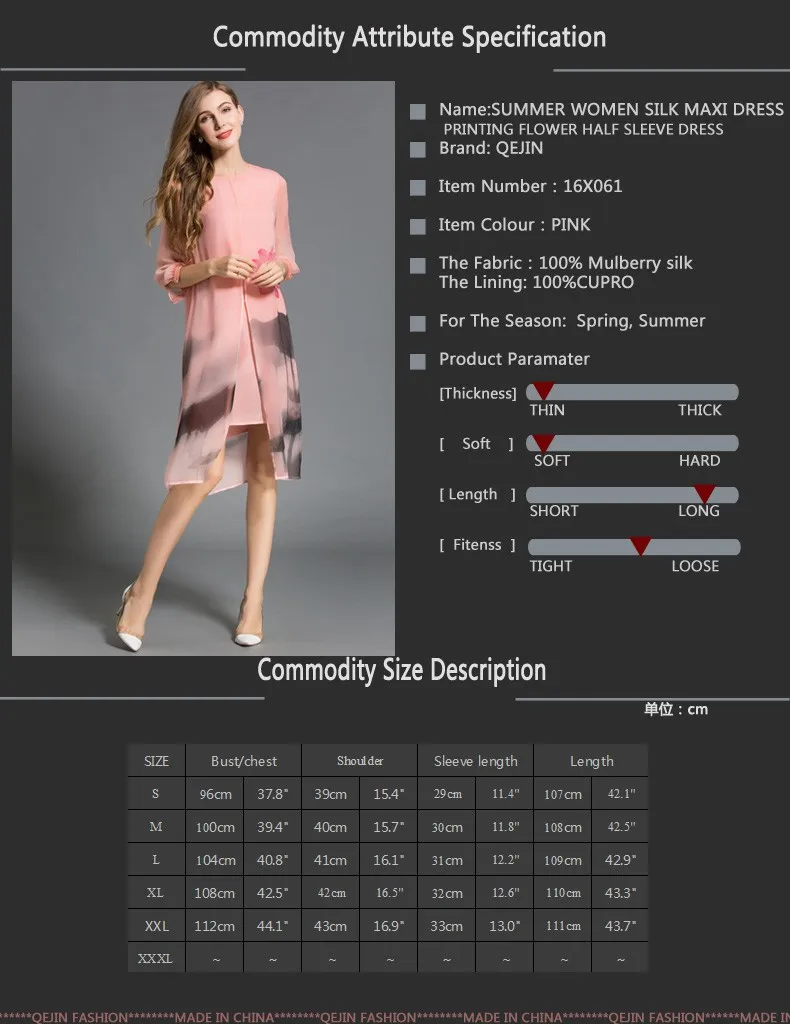Select the XL size row label
Image resolution: width=790 pixels, height=1024 pixels.
(x=155, y=892)
